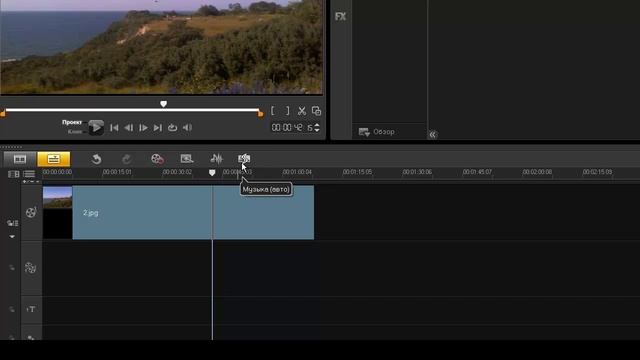Image resolution: width=640 pixels, height=360 pixels.
Task: Switch to storyboard view
Action: (20, 159)
